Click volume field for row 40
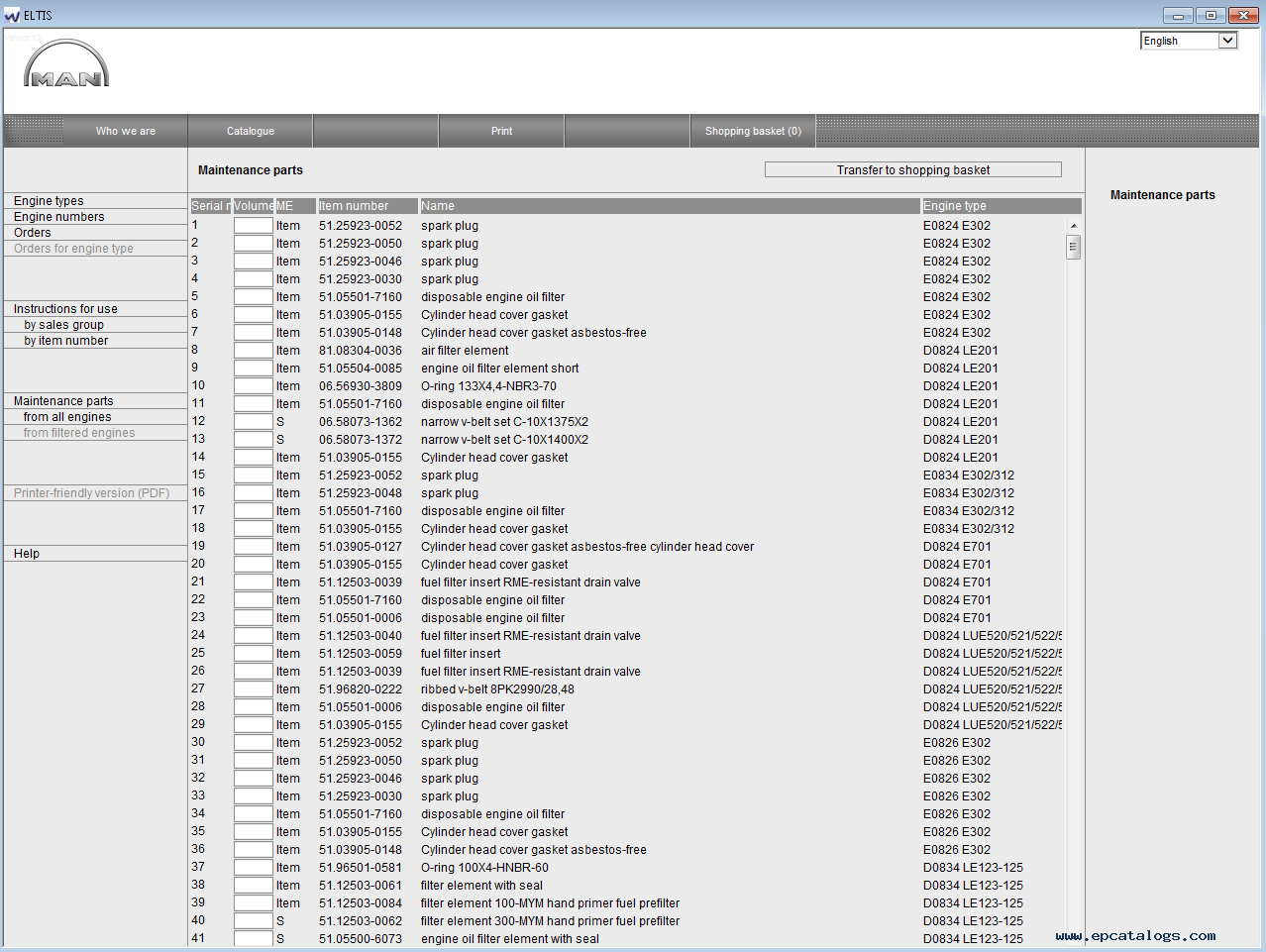This screenshot has height=952, width=1266. point(254,921)
